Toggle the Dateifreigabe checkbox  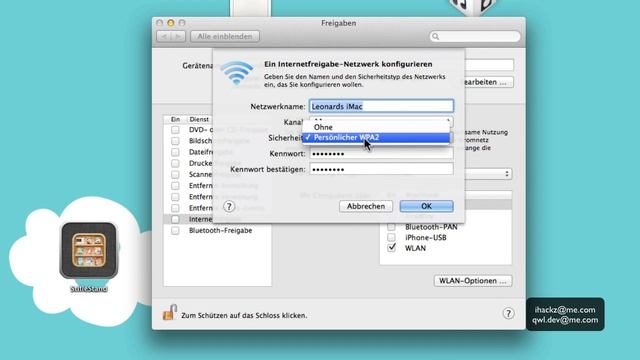tap(175, 152)
